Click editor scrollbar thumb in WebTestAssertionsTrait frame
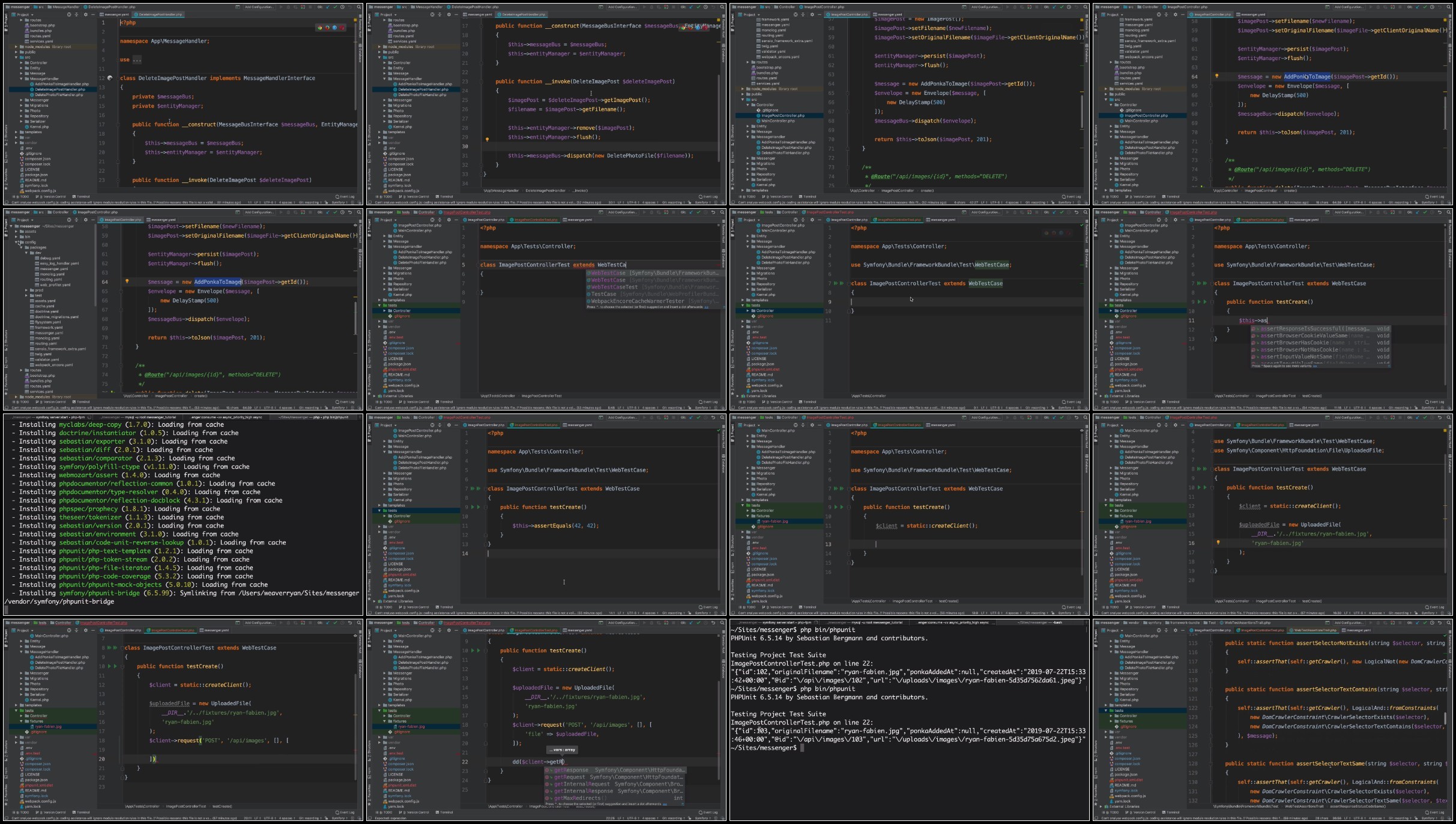1456x824 pixels. point(1445,718)
